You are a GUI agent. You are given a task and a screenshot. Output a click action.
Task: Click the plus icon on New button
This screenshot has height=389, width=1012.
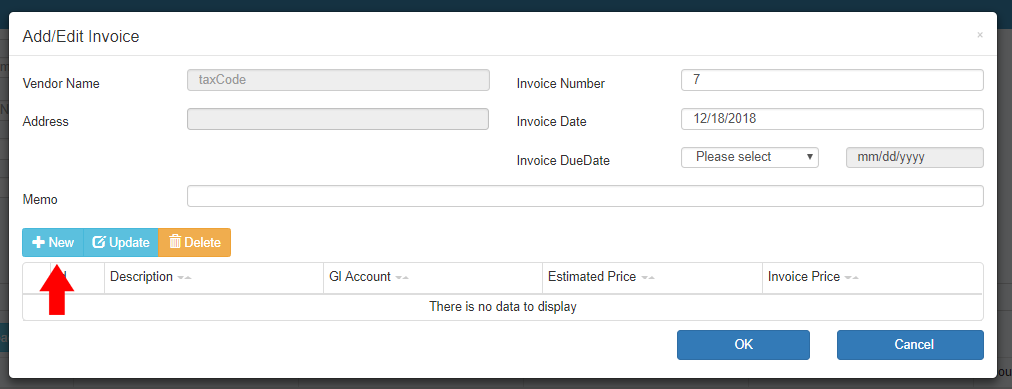click(38, 243)
